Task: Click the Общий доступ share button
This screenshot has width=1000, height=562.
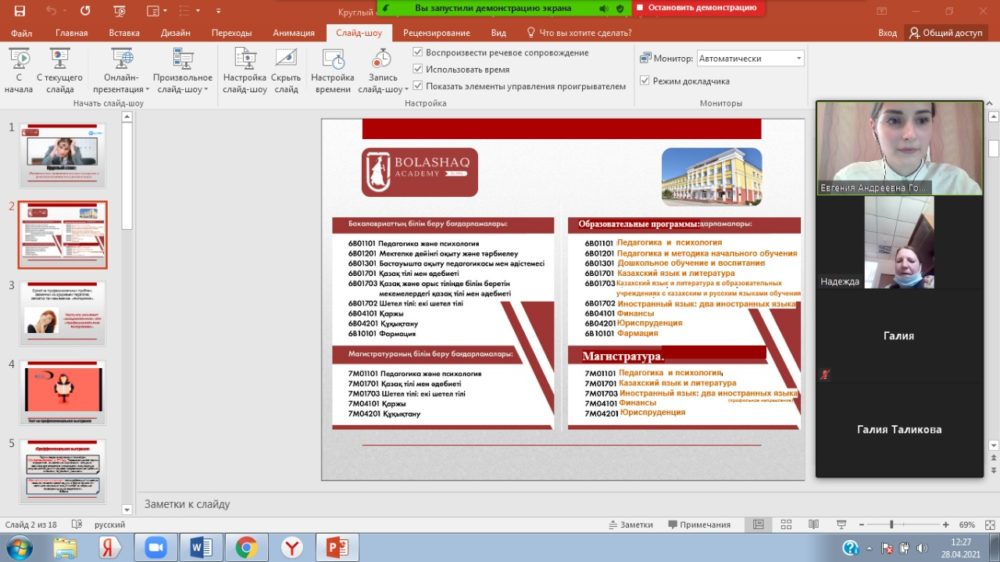Action: click(946, 33)
